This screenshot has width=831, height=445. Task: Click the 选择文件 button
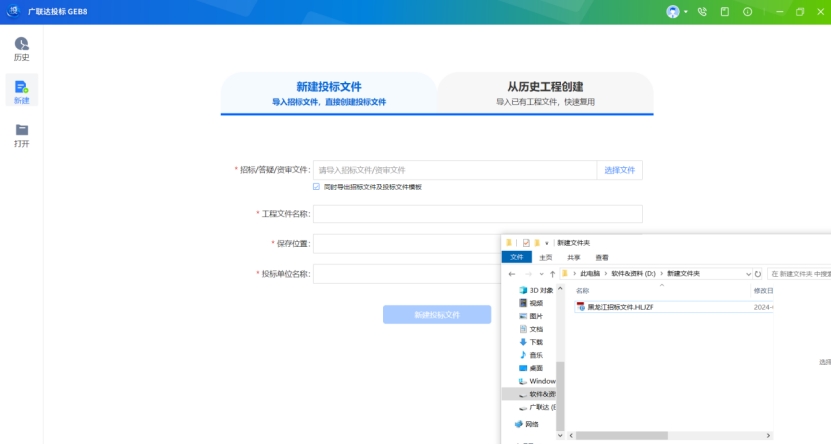point(619,170)
